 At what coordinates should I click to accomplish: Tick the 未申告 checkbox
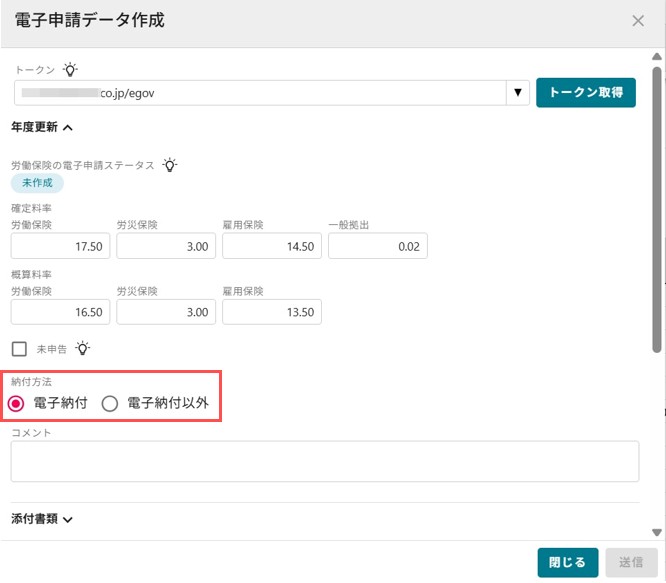point(19,349)
